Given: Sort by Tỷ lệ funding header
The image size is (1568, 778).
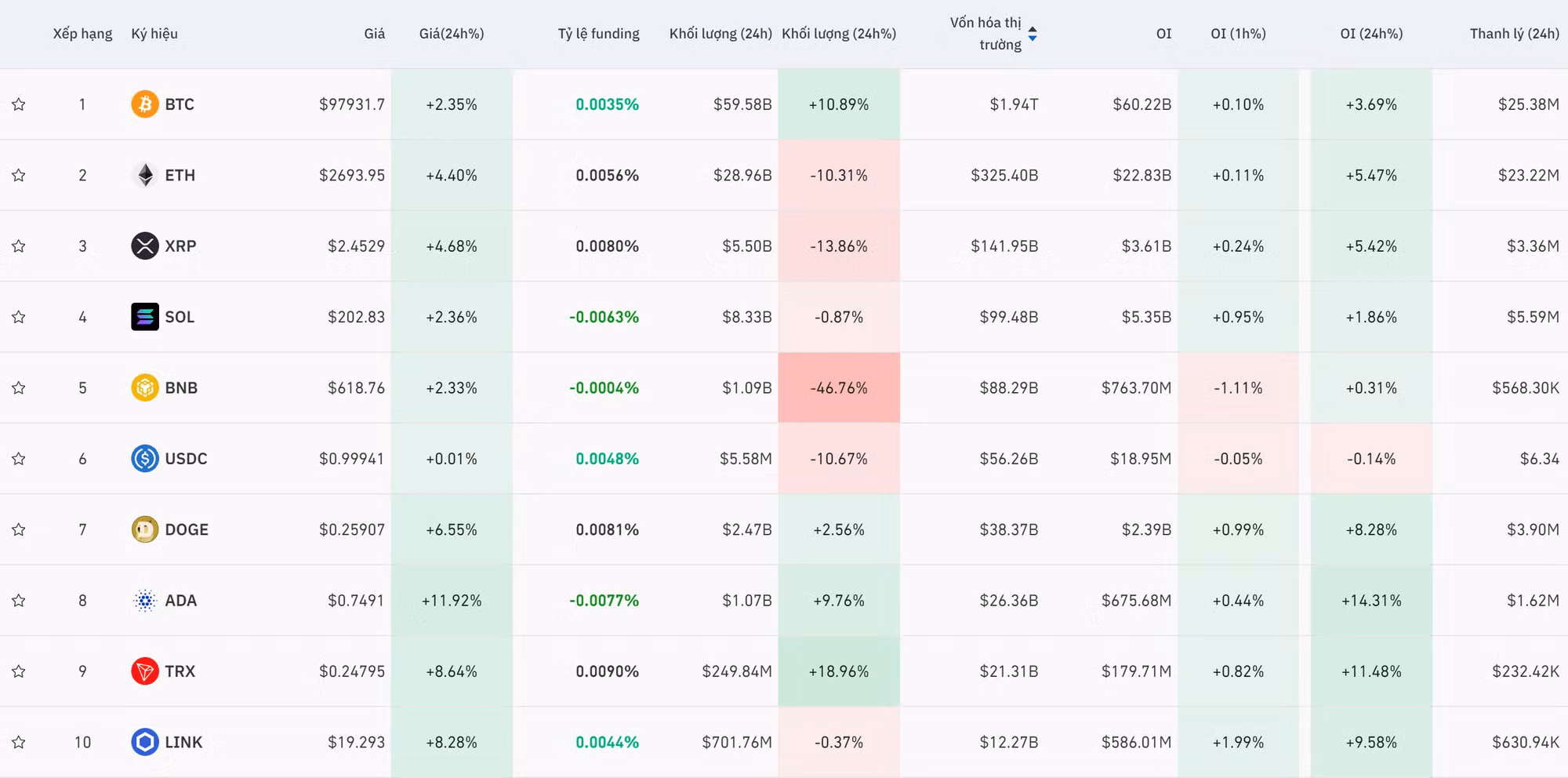Looking at the screenshot, I should click(599, 34).
